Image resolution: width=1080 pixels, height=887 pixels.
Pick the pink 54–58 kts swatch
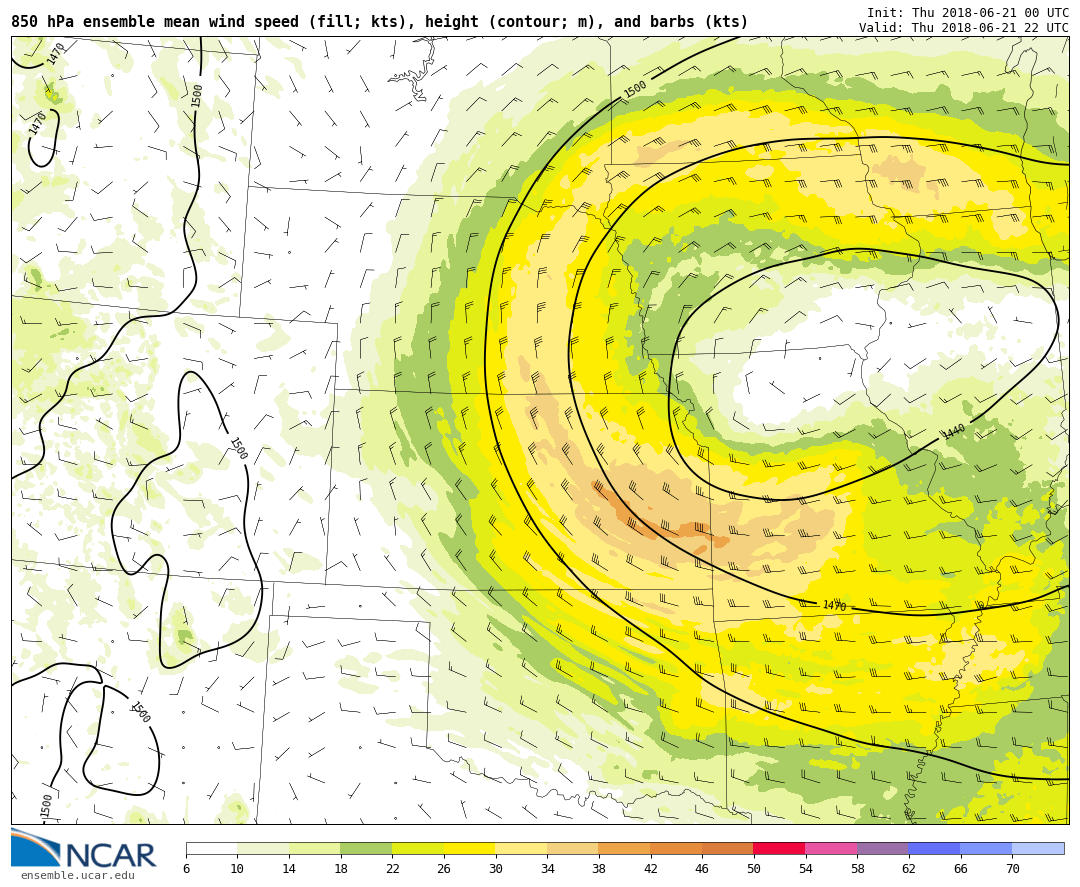click(831, 848)
